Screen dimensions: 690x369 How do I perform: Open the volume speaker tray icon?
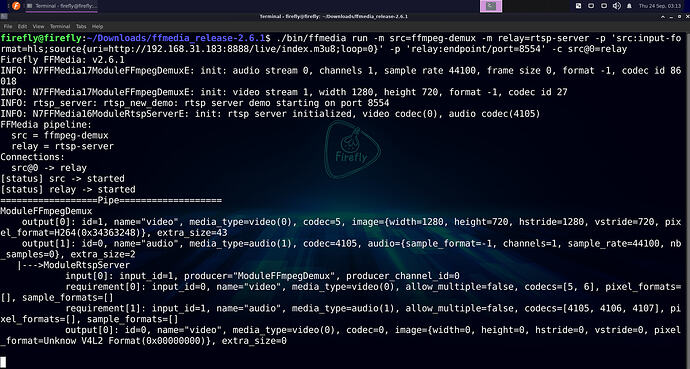(616, 6)
